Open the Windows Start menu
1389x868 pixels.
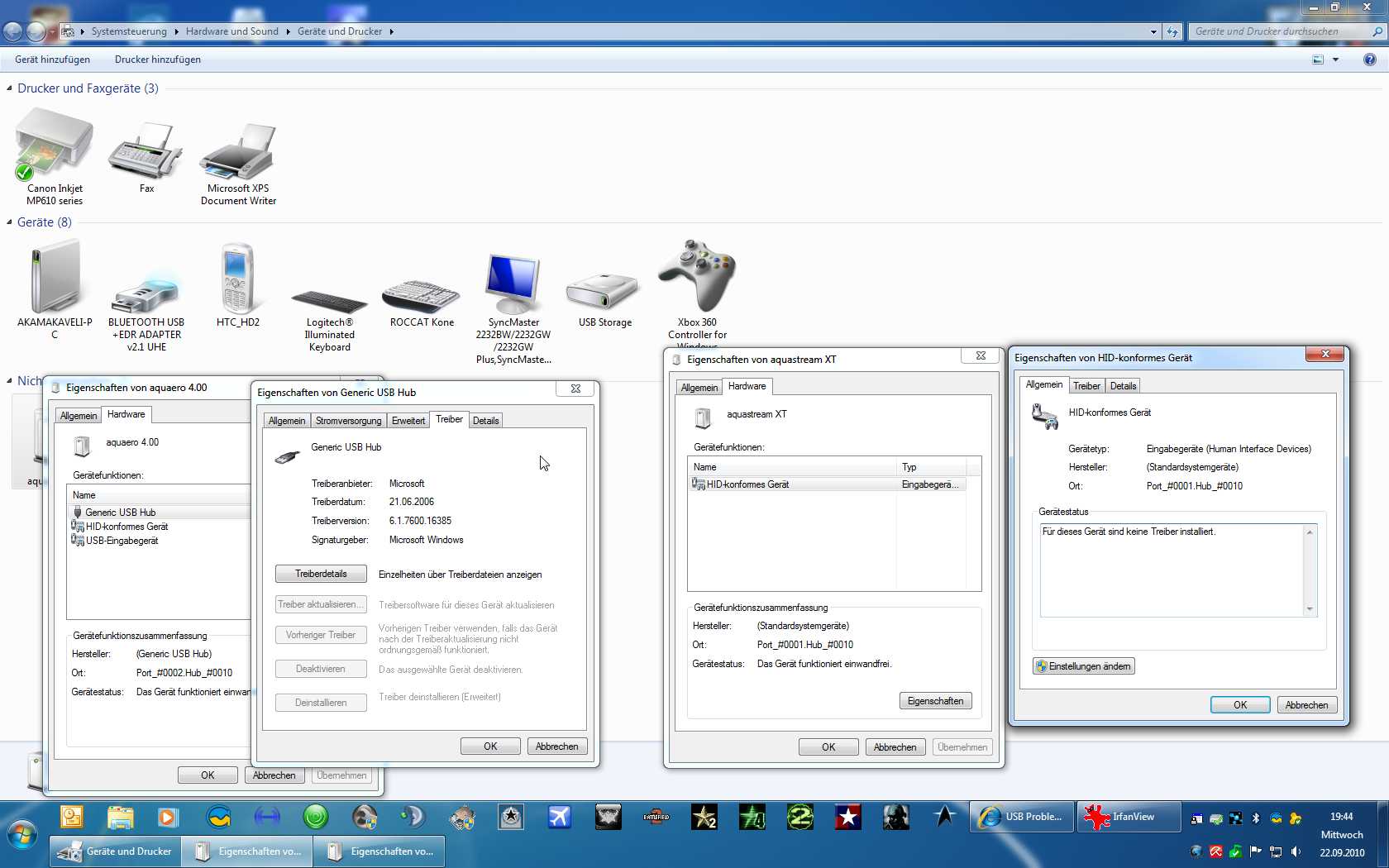pyautogui.click(x=22, y=834)
